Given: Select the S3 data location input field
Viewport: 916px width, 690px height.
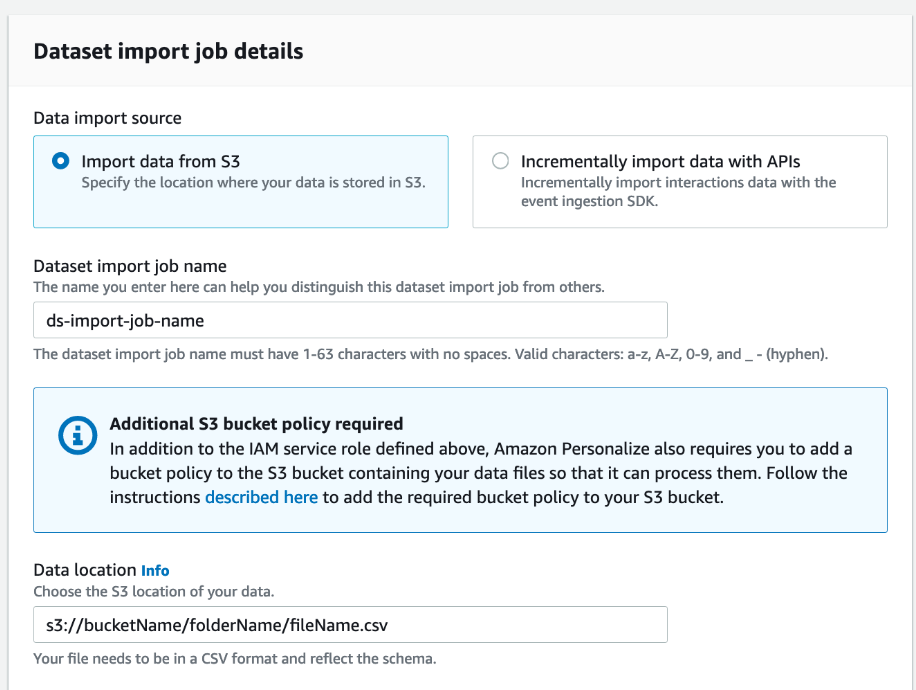Looking at the screenshot, I should click(x=350, y=623).
